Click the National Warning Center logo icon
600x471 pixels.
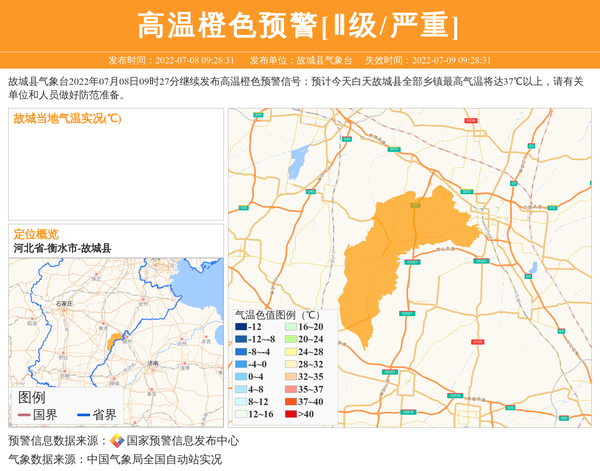coord(117,440)
